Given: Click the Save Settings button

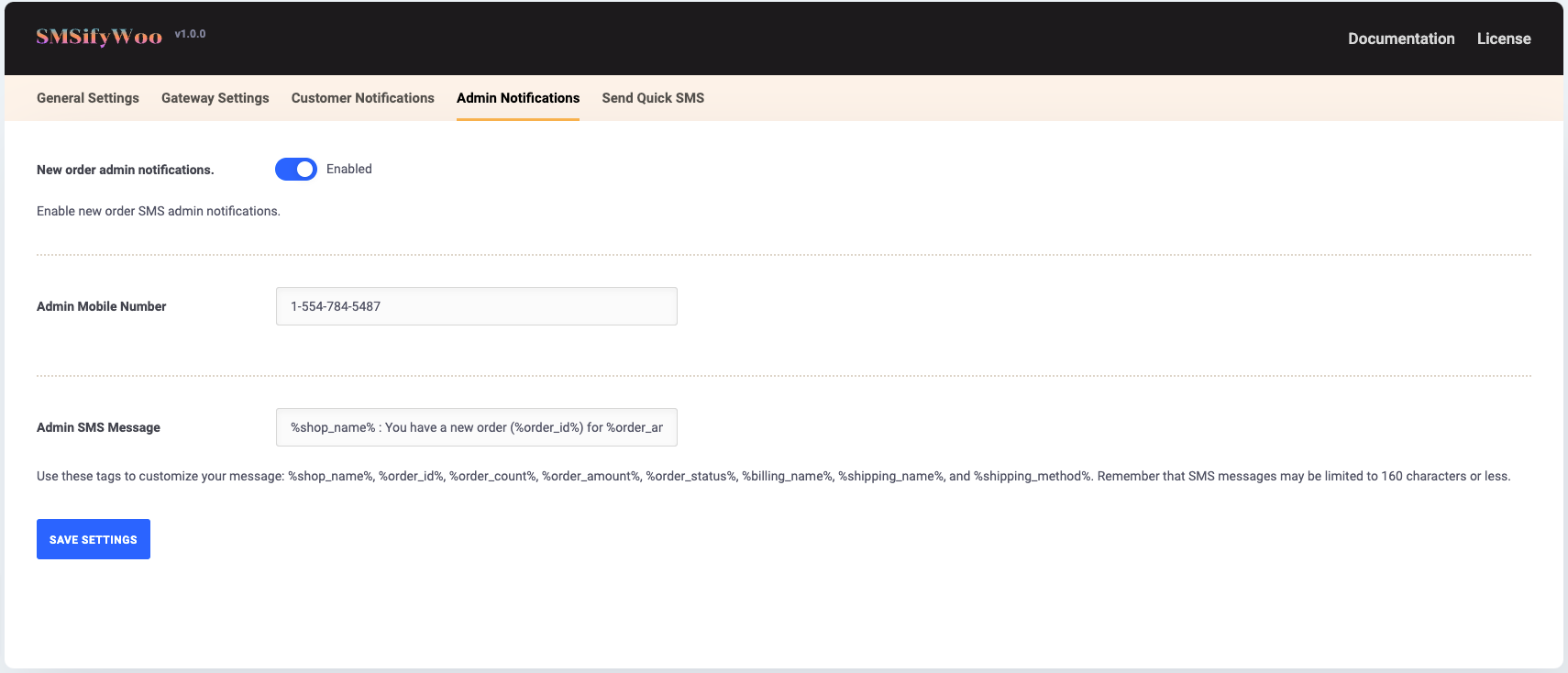Looking at the screenshot, I should coord(94,539).
